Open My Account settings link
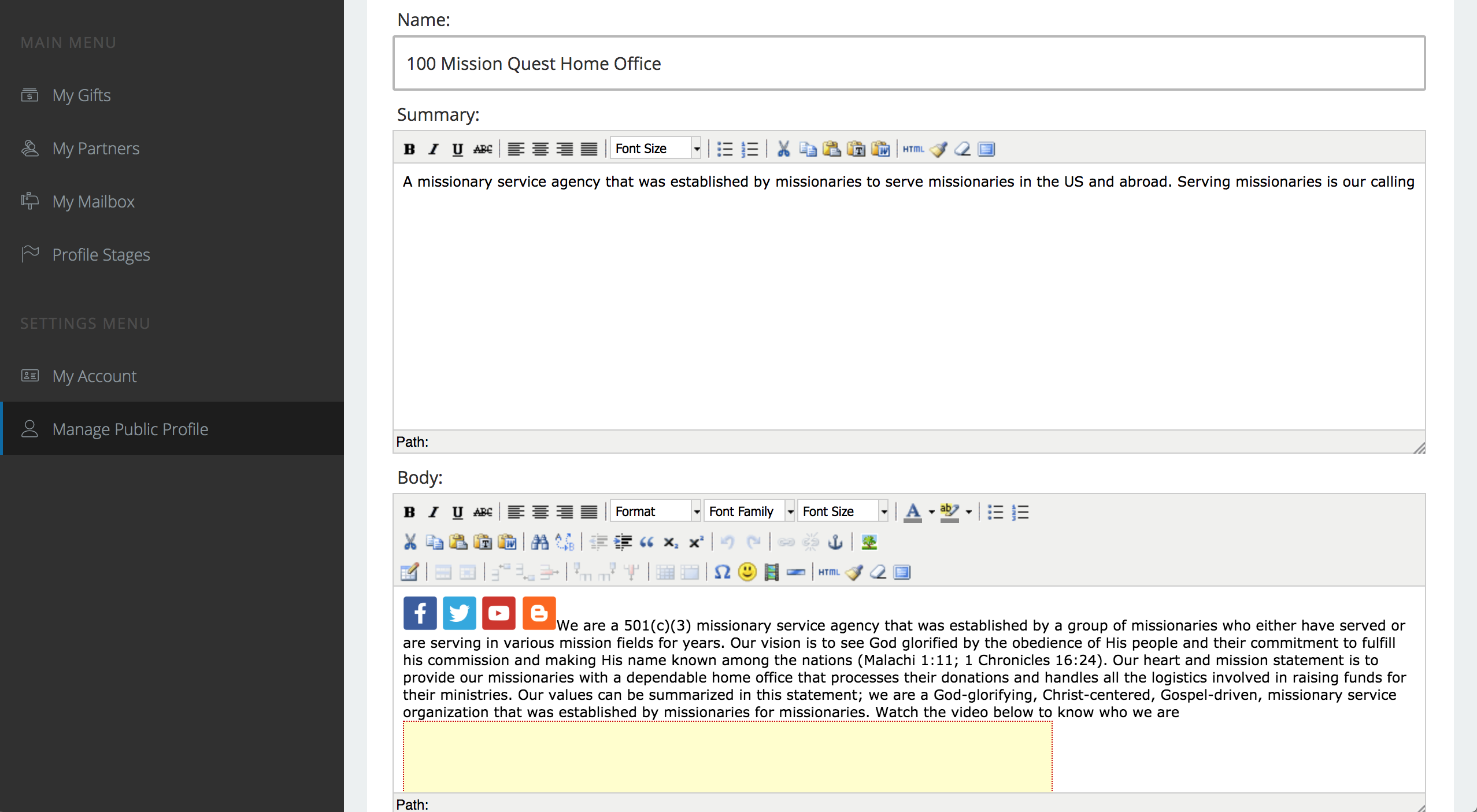This screenshot has height=812, width=1477. pos(94,376)
